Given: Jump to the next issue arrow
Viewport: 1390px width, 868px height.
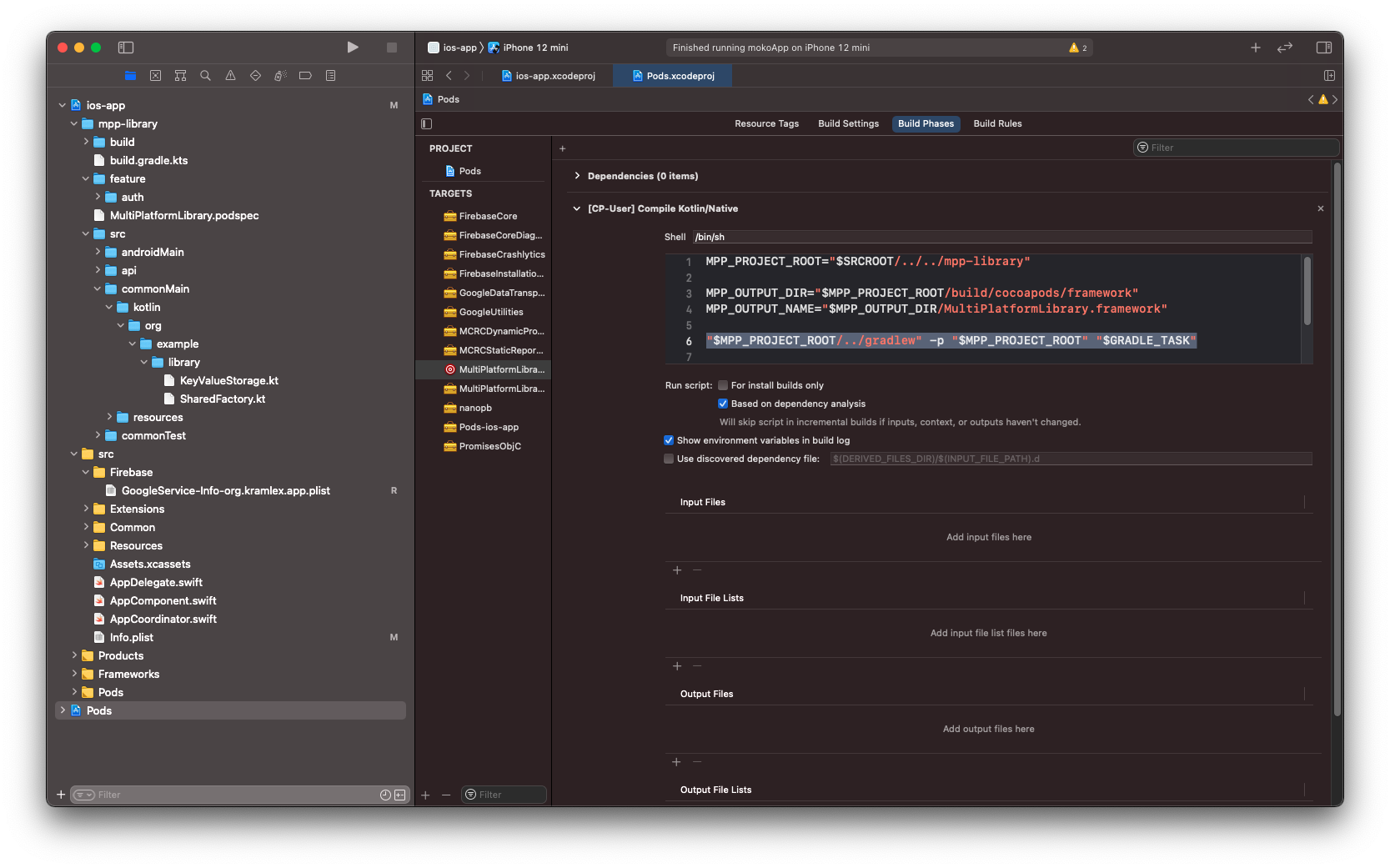Looking at the screenshot, I should point(1335,100).
